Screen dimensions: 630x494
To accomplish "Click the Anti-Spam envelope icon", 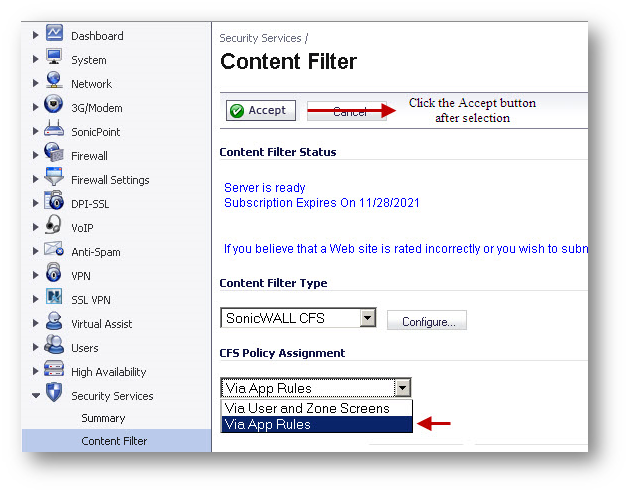I will (54, 252).
